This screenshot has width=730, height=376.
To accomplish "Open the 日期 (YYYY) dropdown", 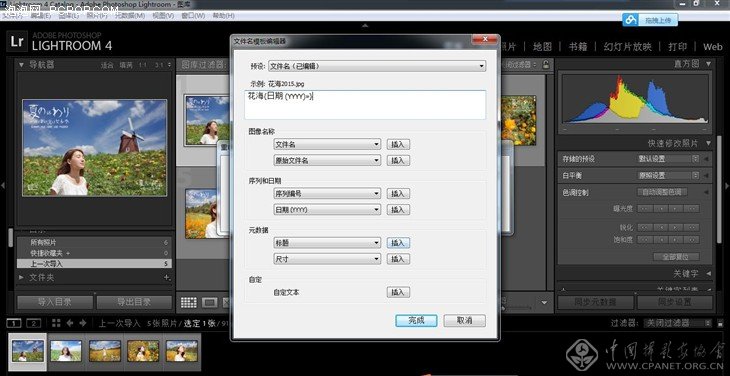I will tap(327, 210).
